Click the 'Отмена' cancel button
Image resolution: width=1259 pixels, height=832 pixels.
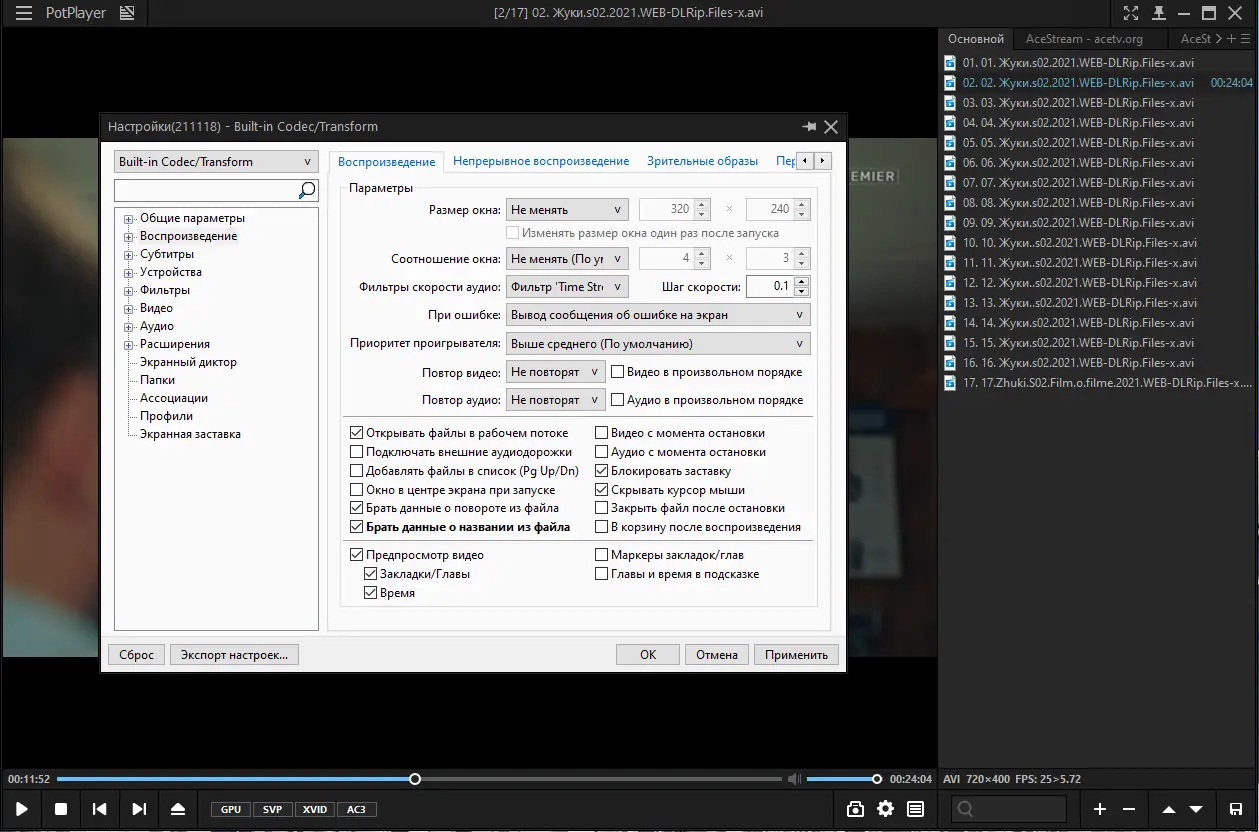click(717, 655)
